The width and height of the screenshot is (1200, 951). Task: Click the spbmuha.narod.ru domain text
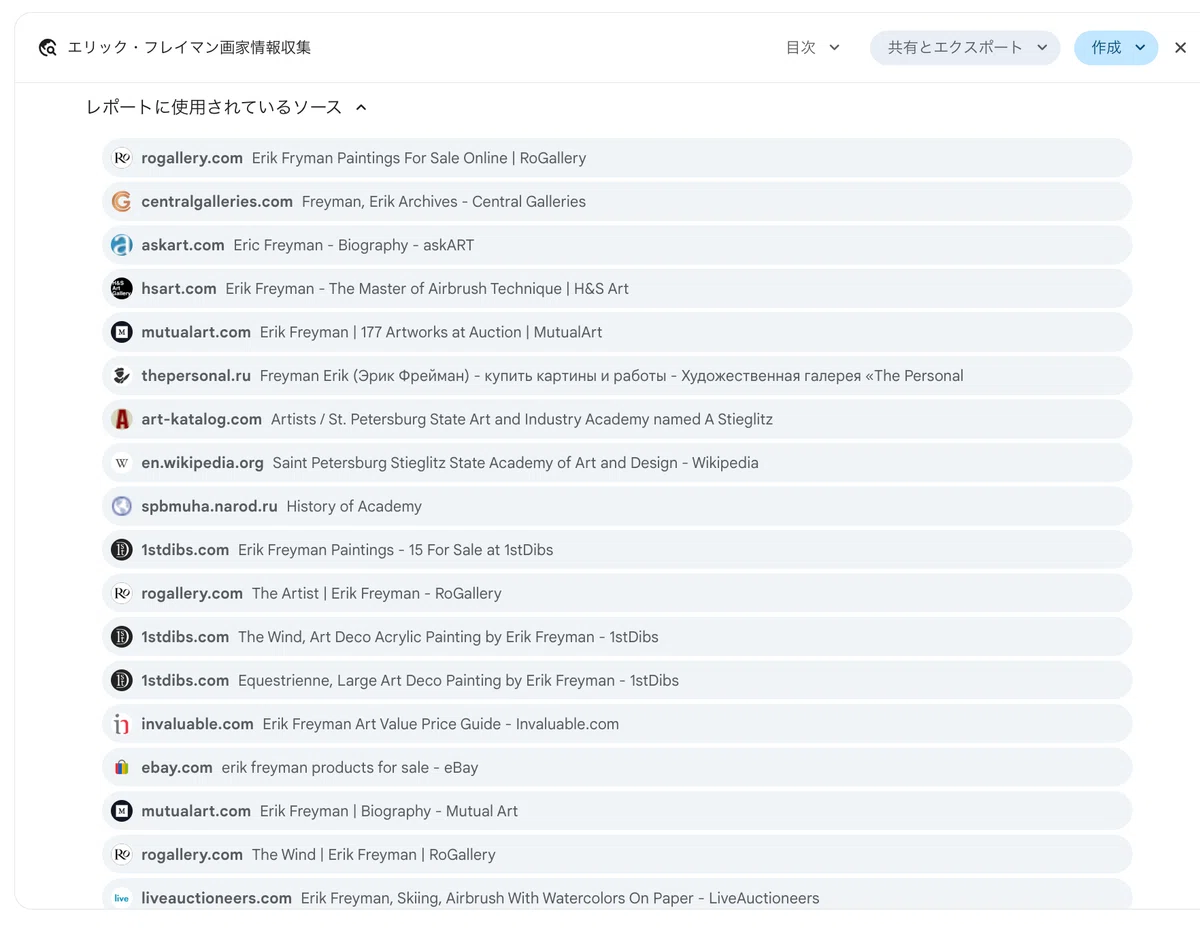pyautogui.click(x=209, y=506)
